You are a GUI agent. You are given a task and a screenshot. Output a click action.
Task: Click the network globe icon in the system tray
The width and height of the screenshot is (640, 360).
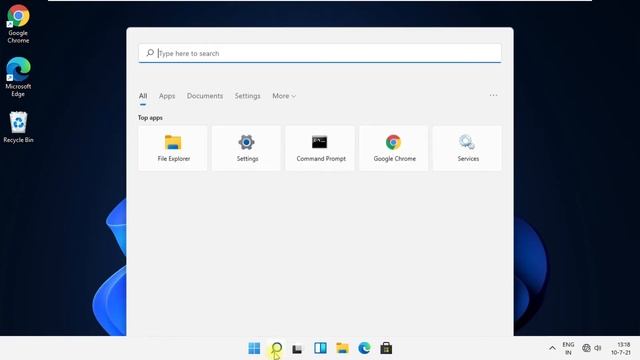coord(586,348)
